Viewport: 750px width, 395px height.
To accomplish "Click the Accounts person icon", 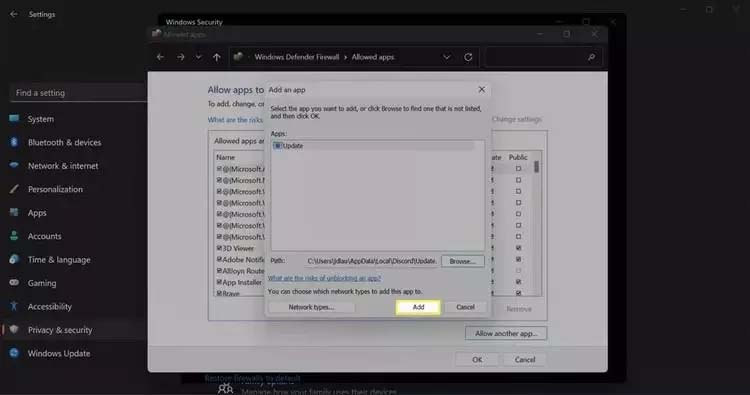I will pyautogui.click(x=14, y=235).
